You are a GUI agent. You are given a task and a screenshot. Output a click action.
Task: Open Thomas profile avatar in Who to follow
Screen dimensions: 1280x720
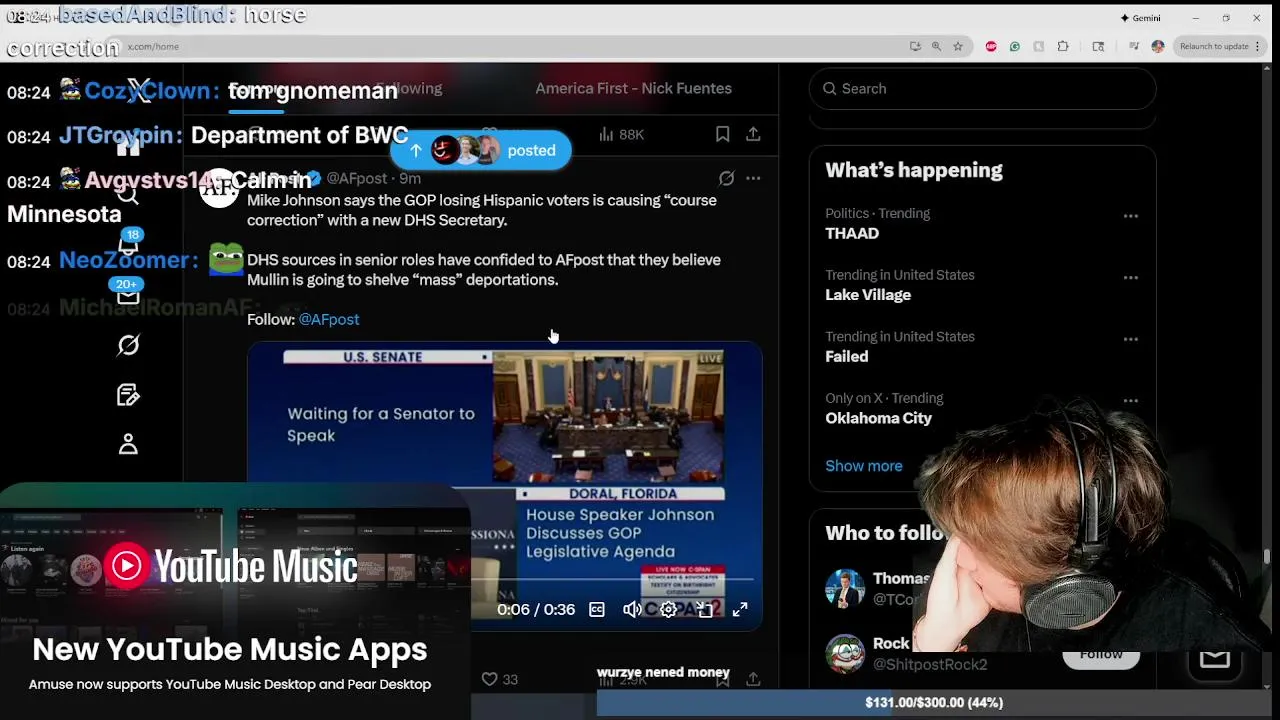pos(845,588)
